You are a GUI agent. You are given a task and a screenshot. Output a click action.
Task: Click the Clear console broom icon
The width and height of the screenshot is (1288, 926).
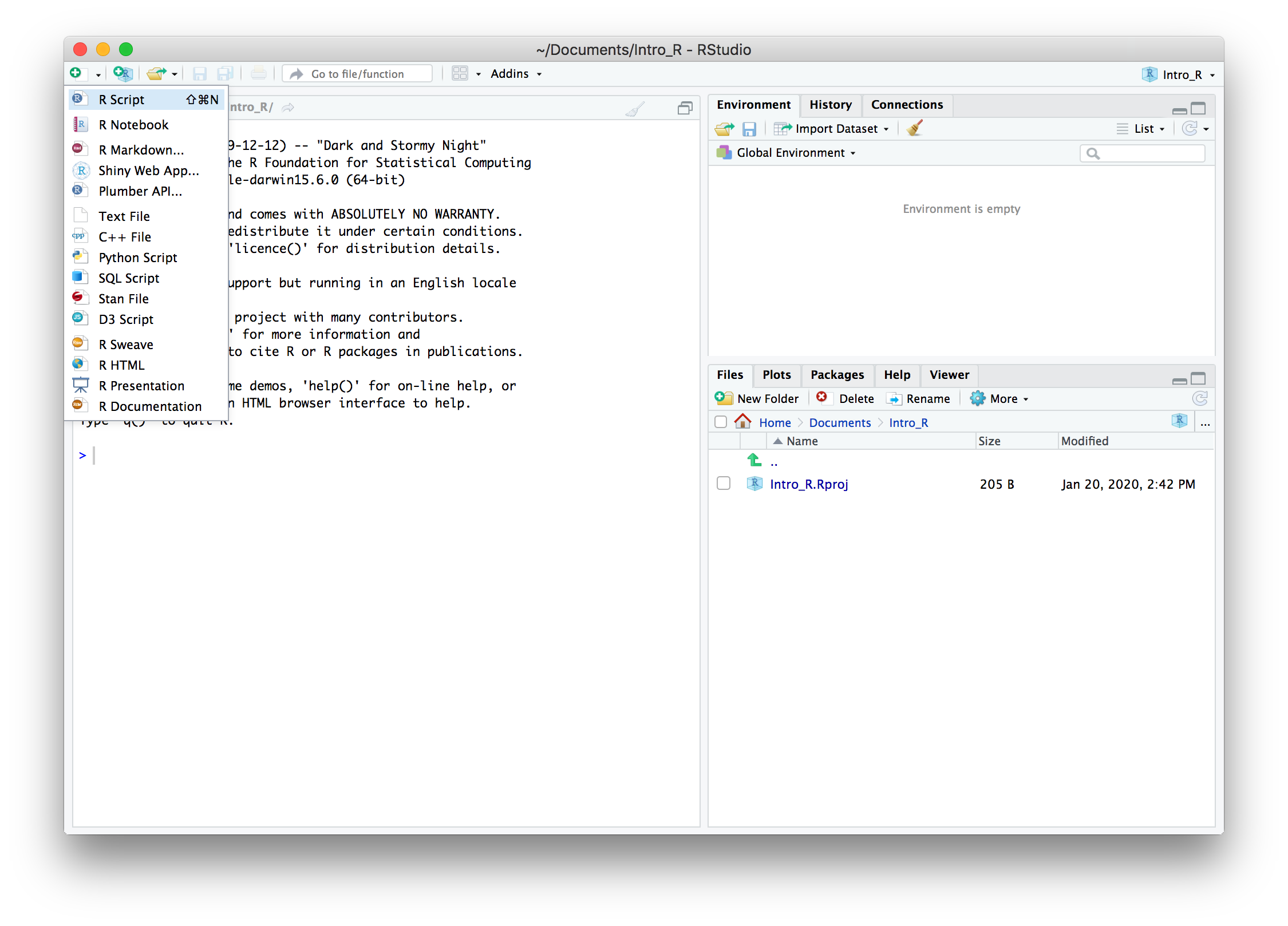coord(634,108)
